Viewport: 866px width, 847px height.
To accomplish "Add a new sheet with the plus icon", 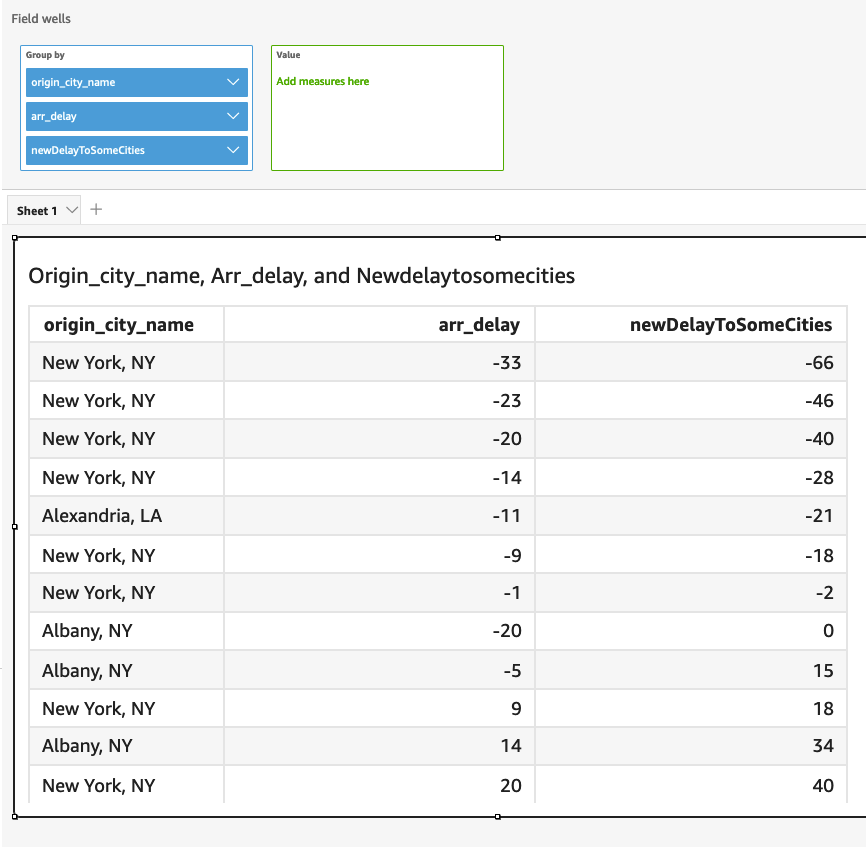I will coord(95,209).
